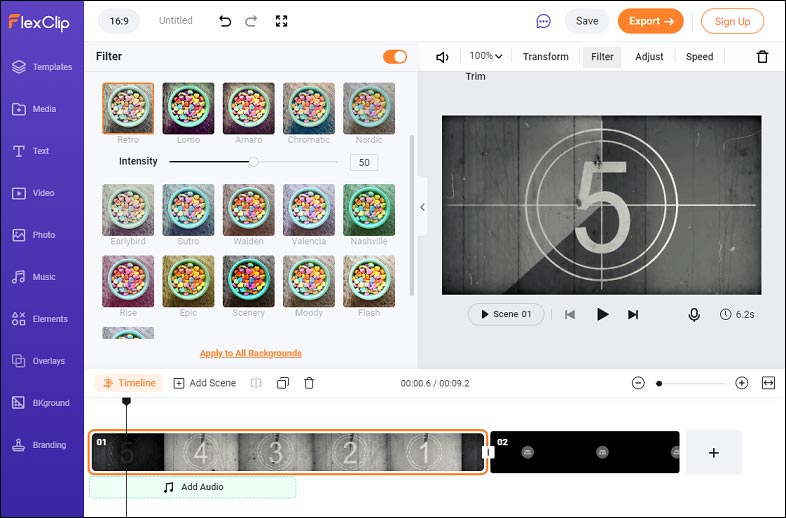This screenshot has width=786, height=518.
Task: Enter fullscreen preview mode
Action: [282, 21]
